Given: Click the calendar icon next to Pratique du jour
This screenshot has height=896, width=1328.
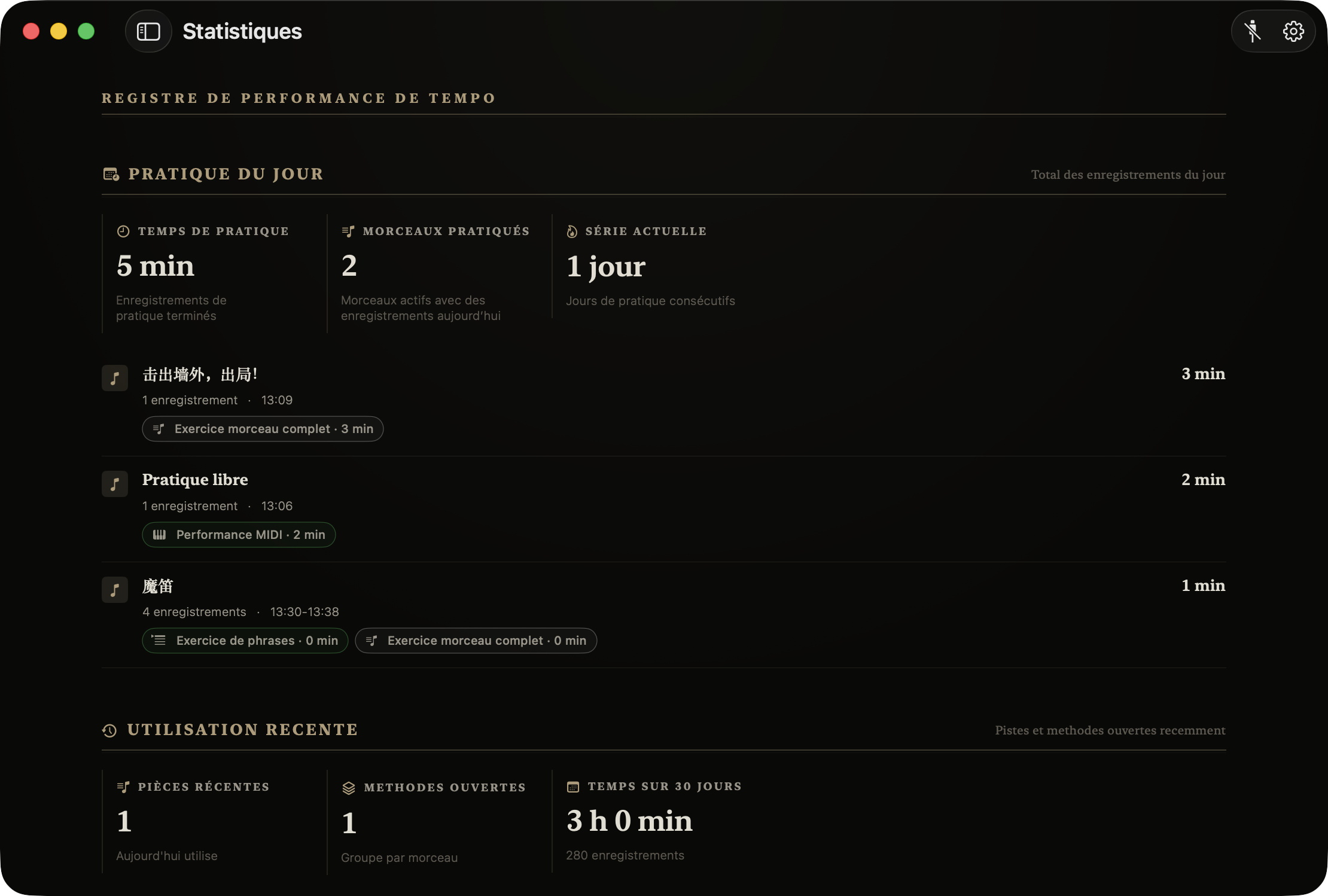Looking at the screenshot, I should 111,174.
